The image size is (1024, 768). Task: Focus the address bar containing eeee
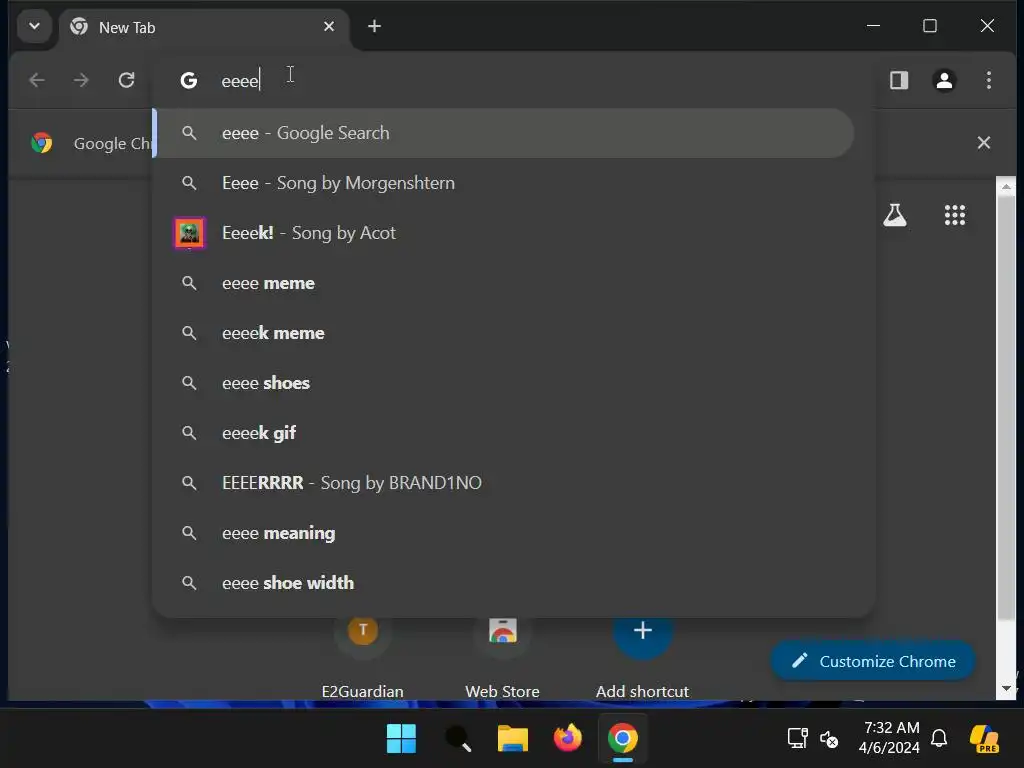(513, 80)
